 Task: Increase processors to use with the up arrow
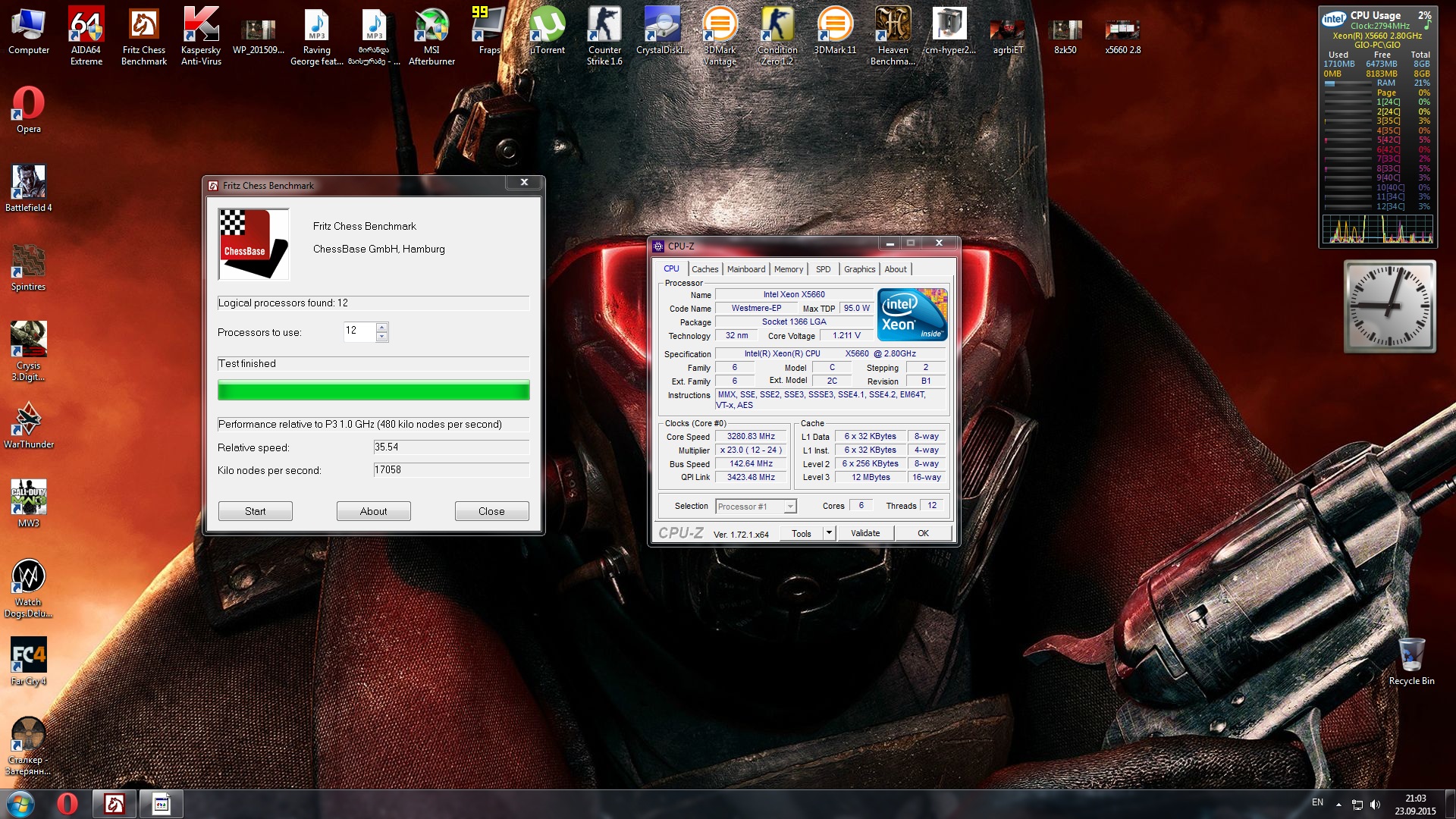[382, 328]
